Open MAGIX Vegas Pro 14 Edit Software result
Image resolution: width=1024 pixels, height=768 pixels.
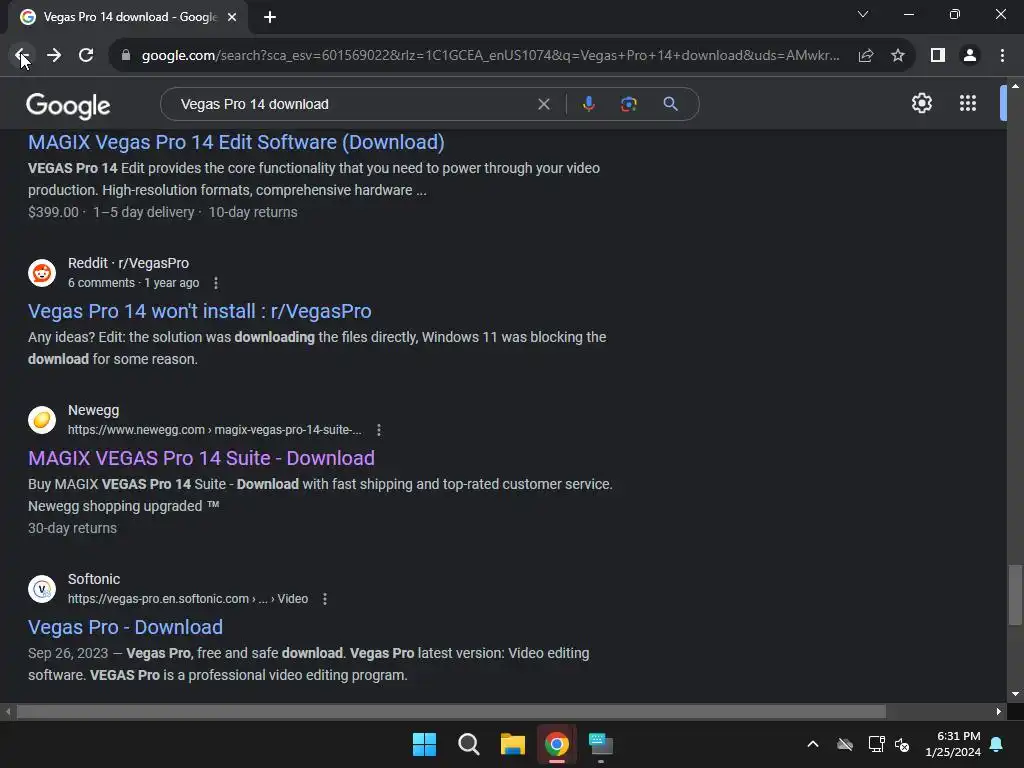point(236,142)
